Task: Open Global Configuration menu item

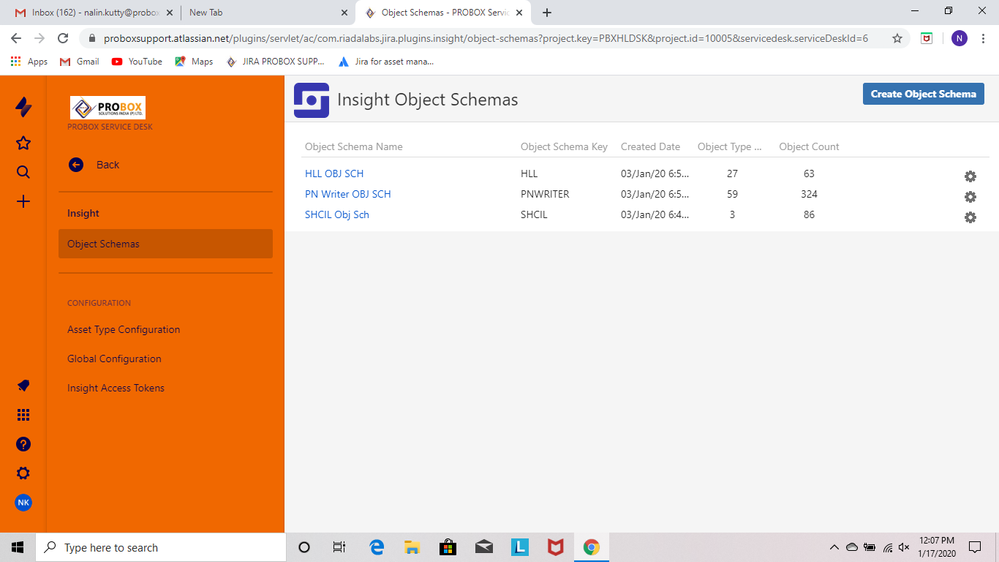Action: point(114,359)
